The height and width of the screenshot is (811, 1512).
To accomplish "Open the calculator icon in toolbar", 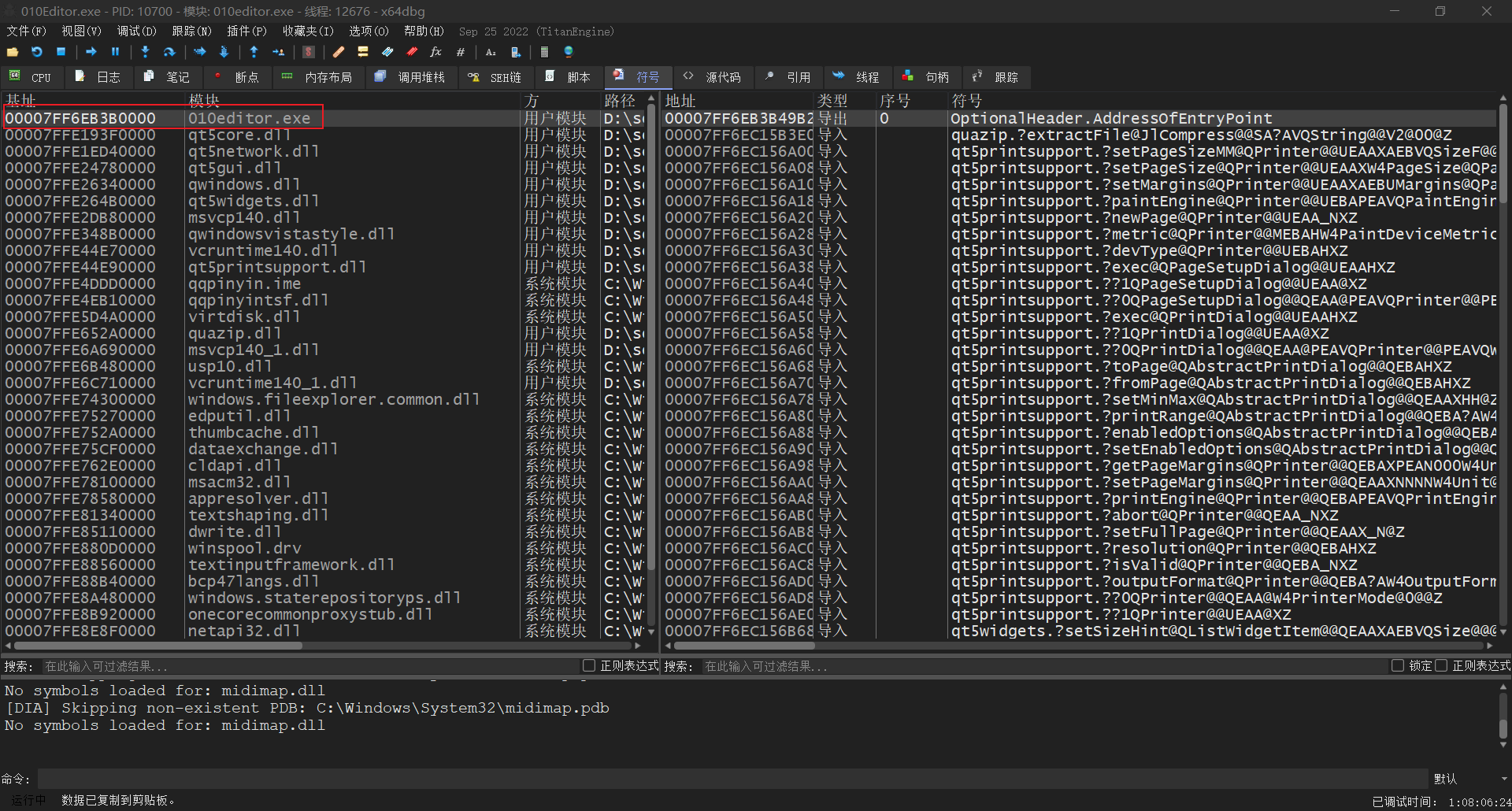I will point(544,52).
